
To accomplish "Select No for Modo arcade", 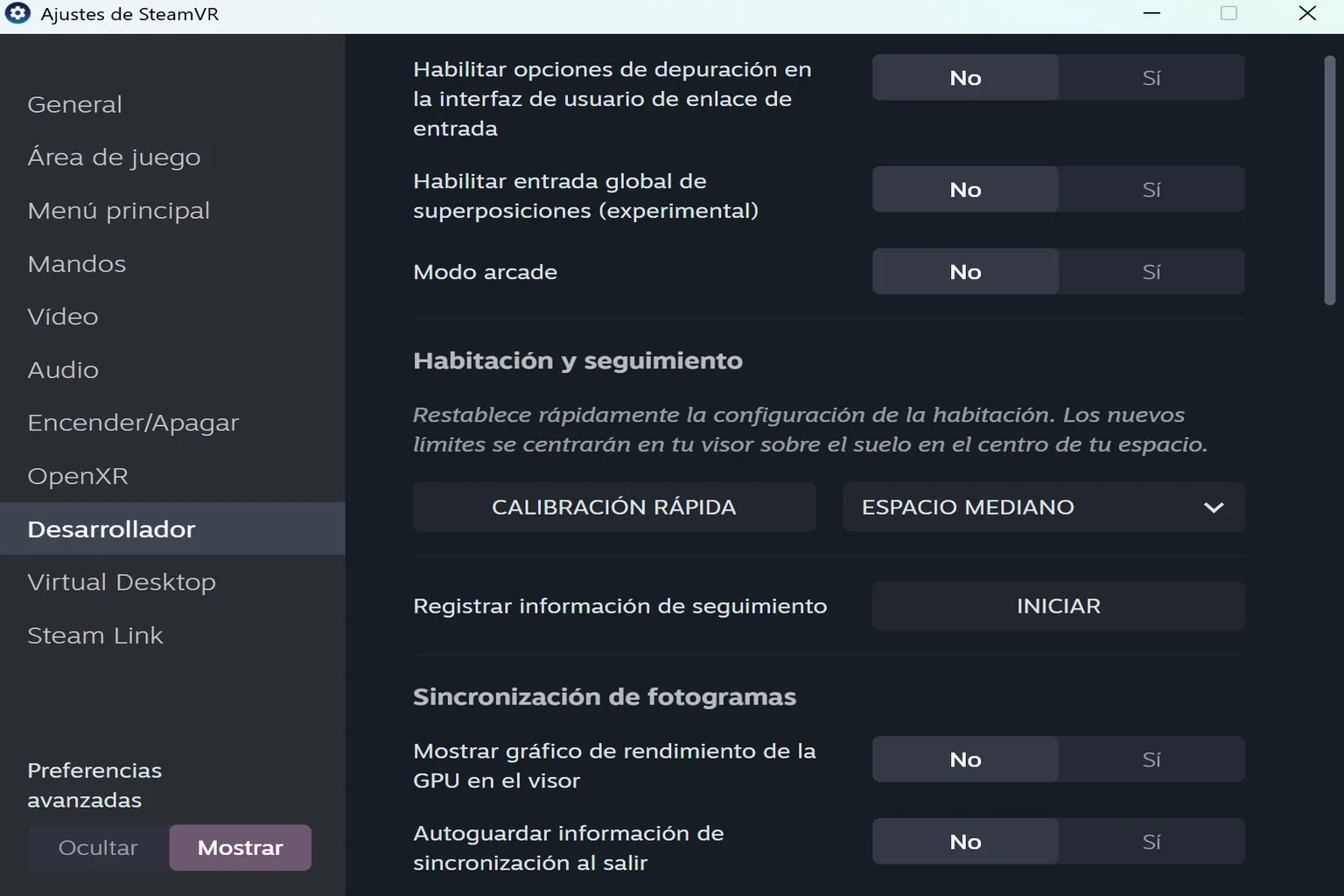I will pos(965,272).
